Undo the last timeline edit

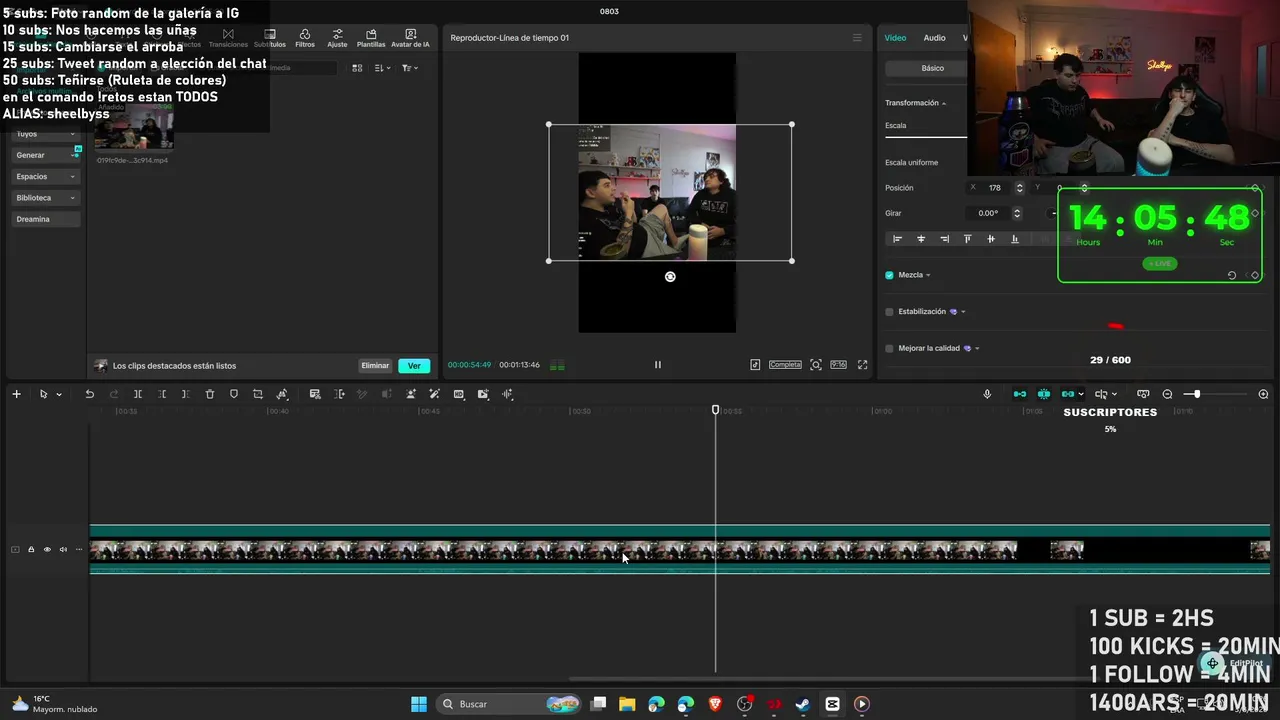pyautogui.click(x=89, y=394)
